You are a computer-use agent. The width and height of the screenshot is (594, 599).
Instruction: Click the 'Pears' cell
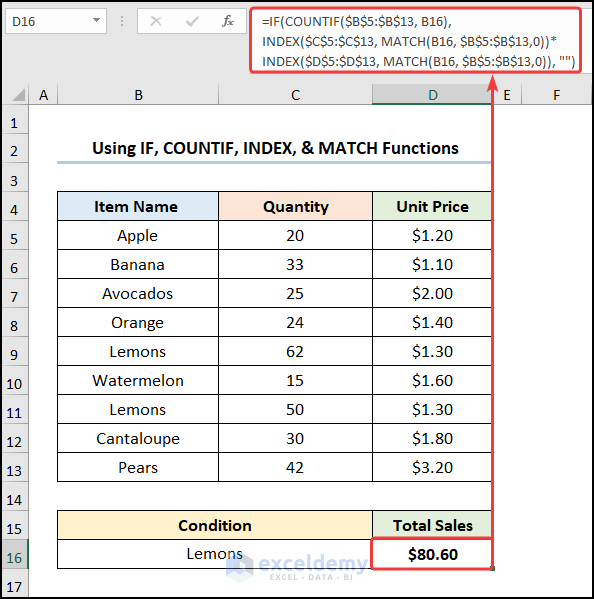(138, 468)
